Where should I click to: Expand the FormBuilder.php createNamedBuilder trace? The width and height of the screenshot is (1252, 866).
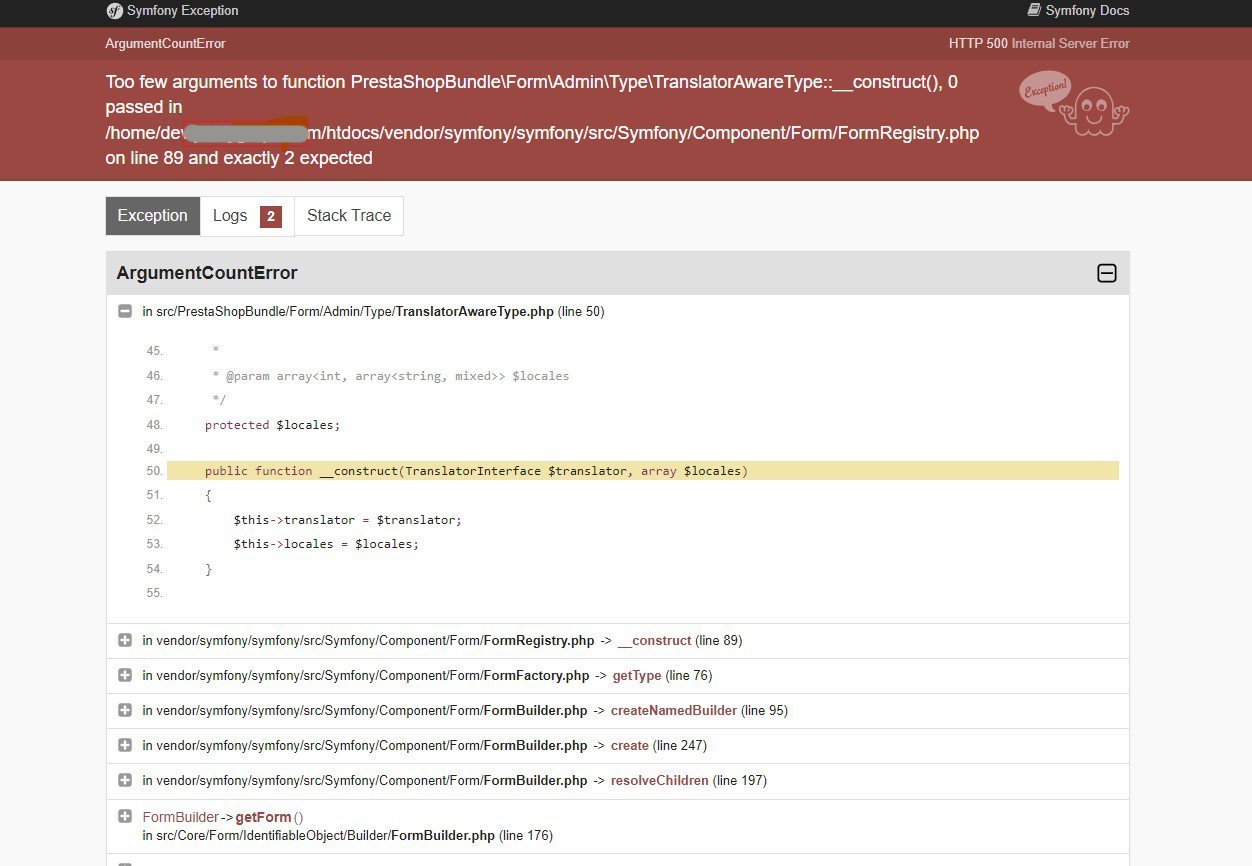(125, 710)
